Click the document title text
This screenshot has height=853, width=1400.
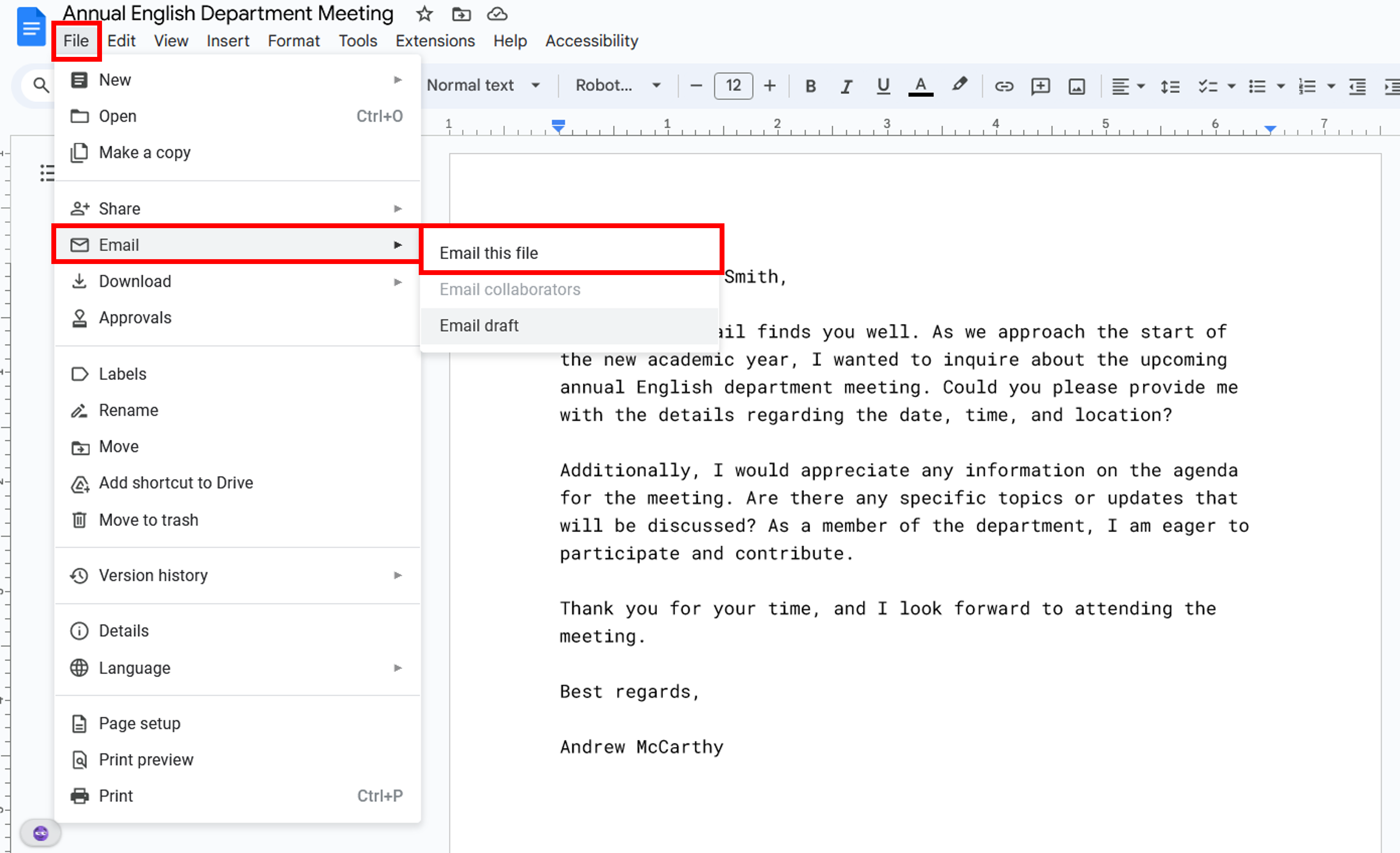tap(228, 14)
